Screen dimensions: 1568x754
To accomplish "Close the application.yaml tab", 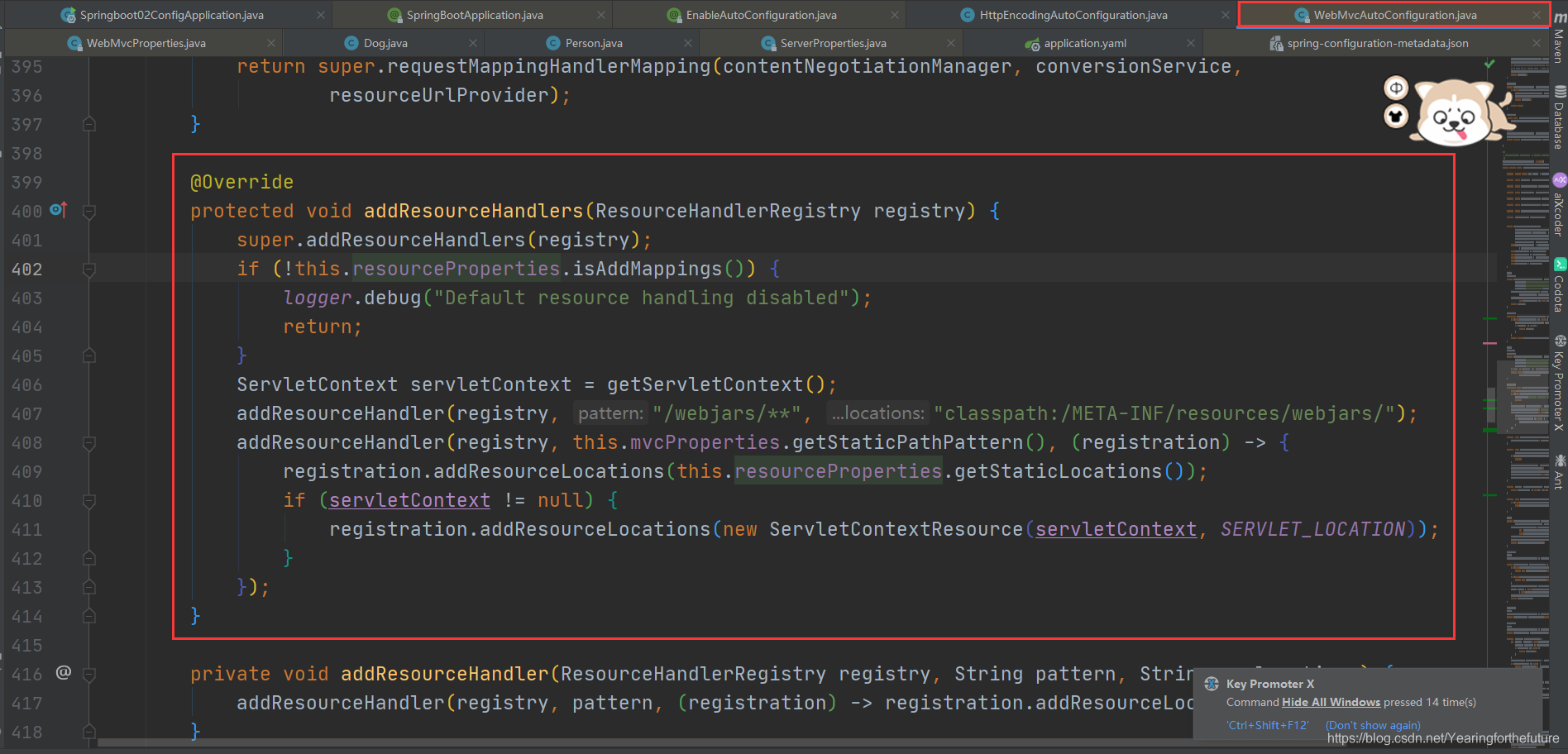I will point(1191,43).
